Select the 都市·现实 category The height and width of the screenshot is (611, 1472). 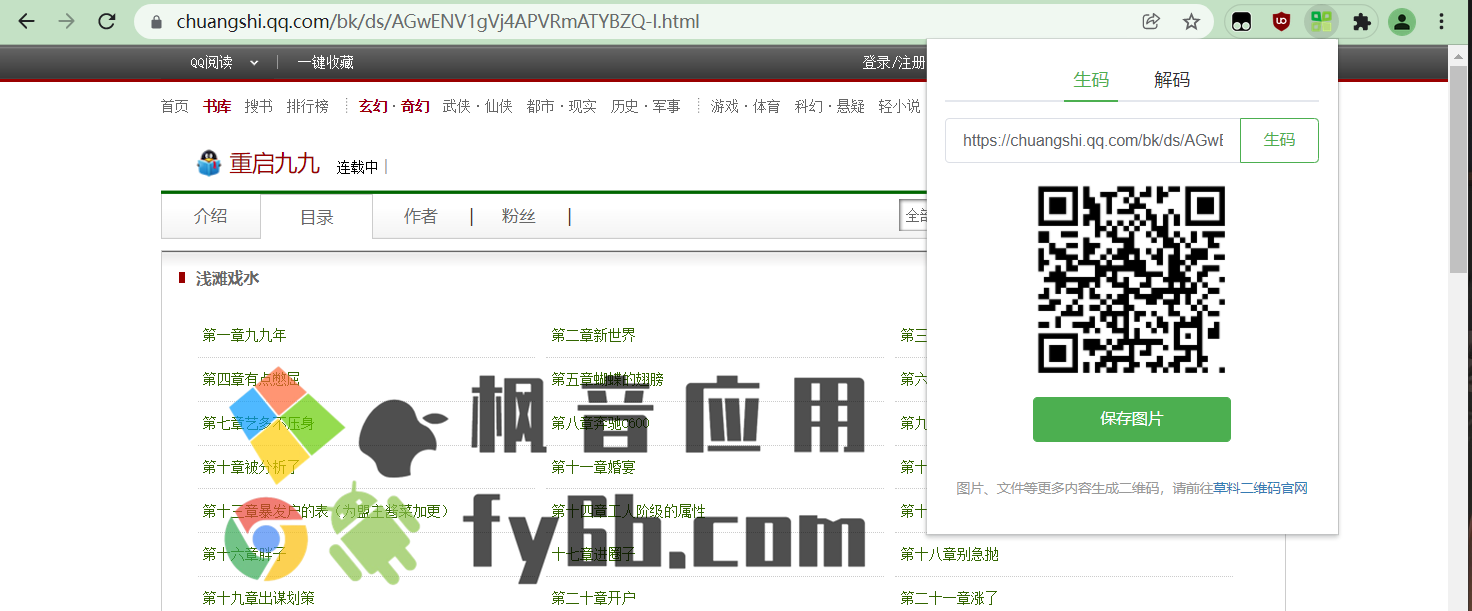[562, 106]
